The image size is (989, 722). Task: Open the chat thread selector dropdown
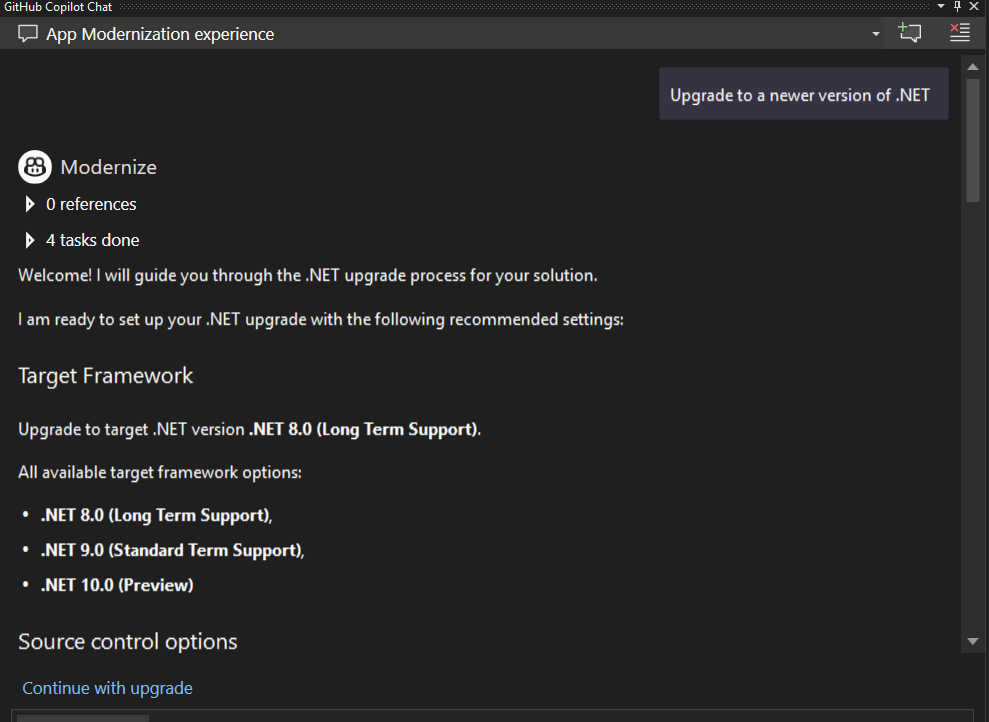[876, 34]
